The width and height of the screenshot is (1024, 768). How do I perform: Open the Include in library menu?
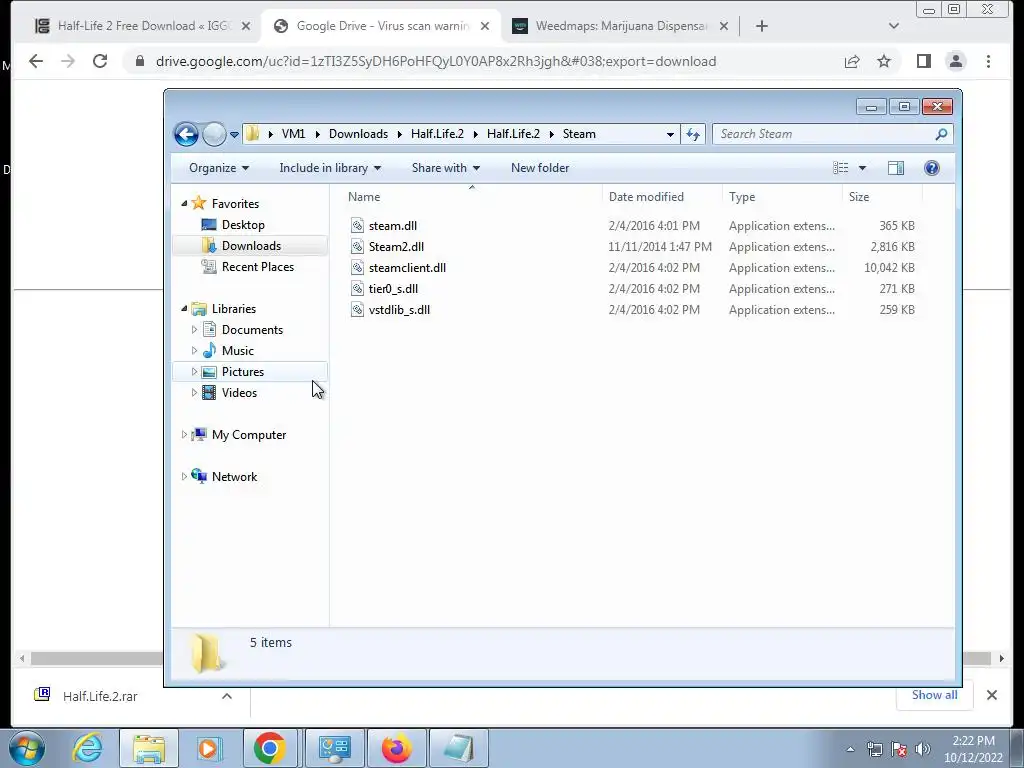pyautogui.click(x=330, y=168)
